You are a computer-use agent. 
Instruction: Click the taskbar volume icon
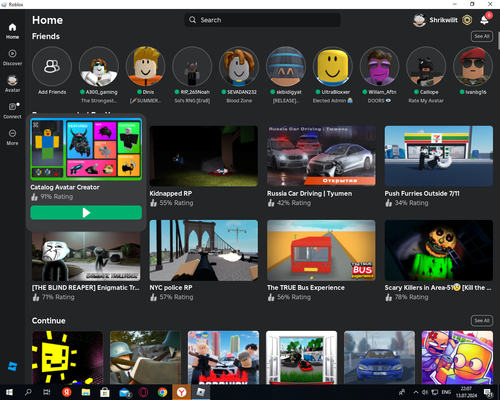[425, 392]
